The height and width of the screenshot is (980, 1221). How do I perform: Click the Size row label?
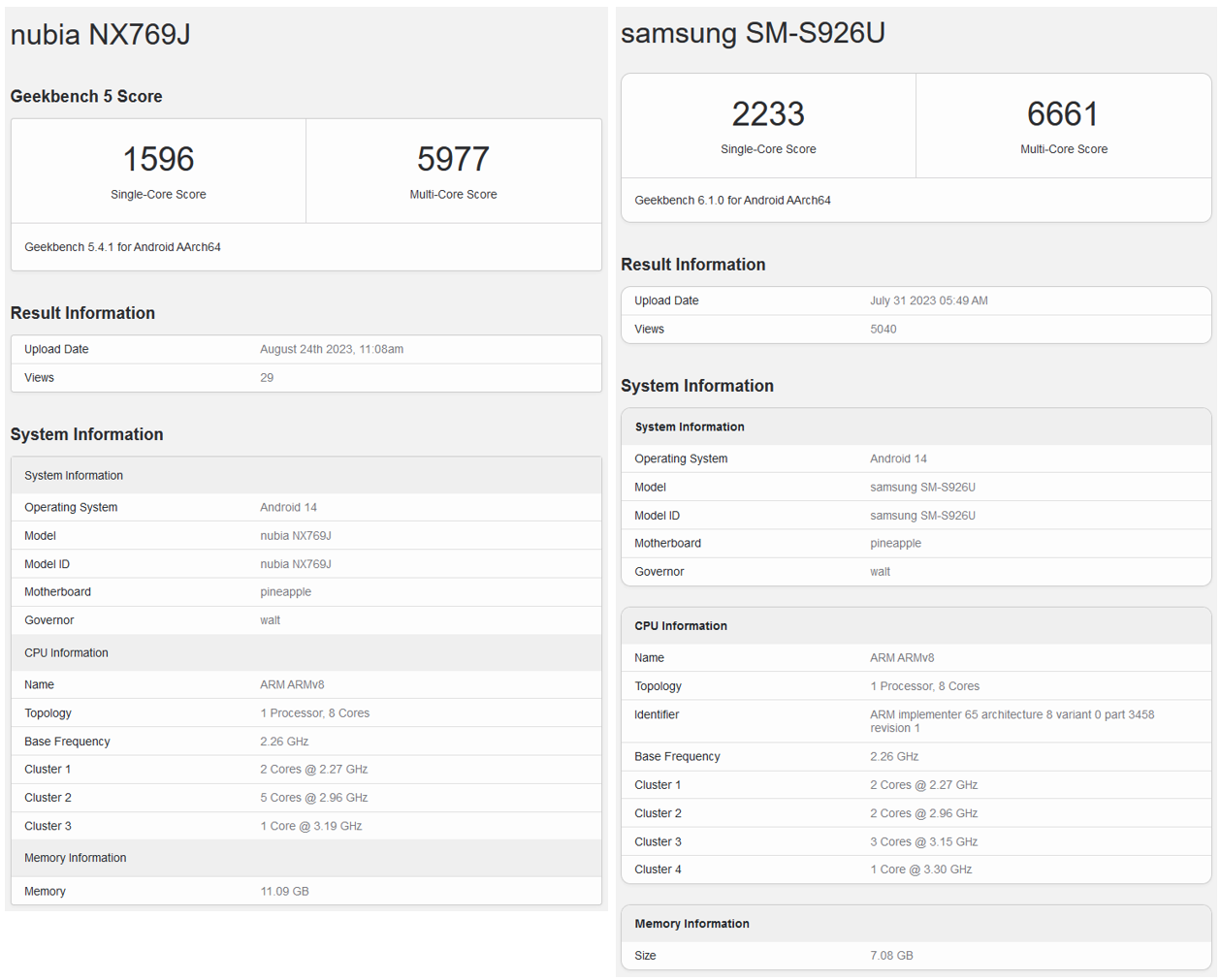(645, 956)
